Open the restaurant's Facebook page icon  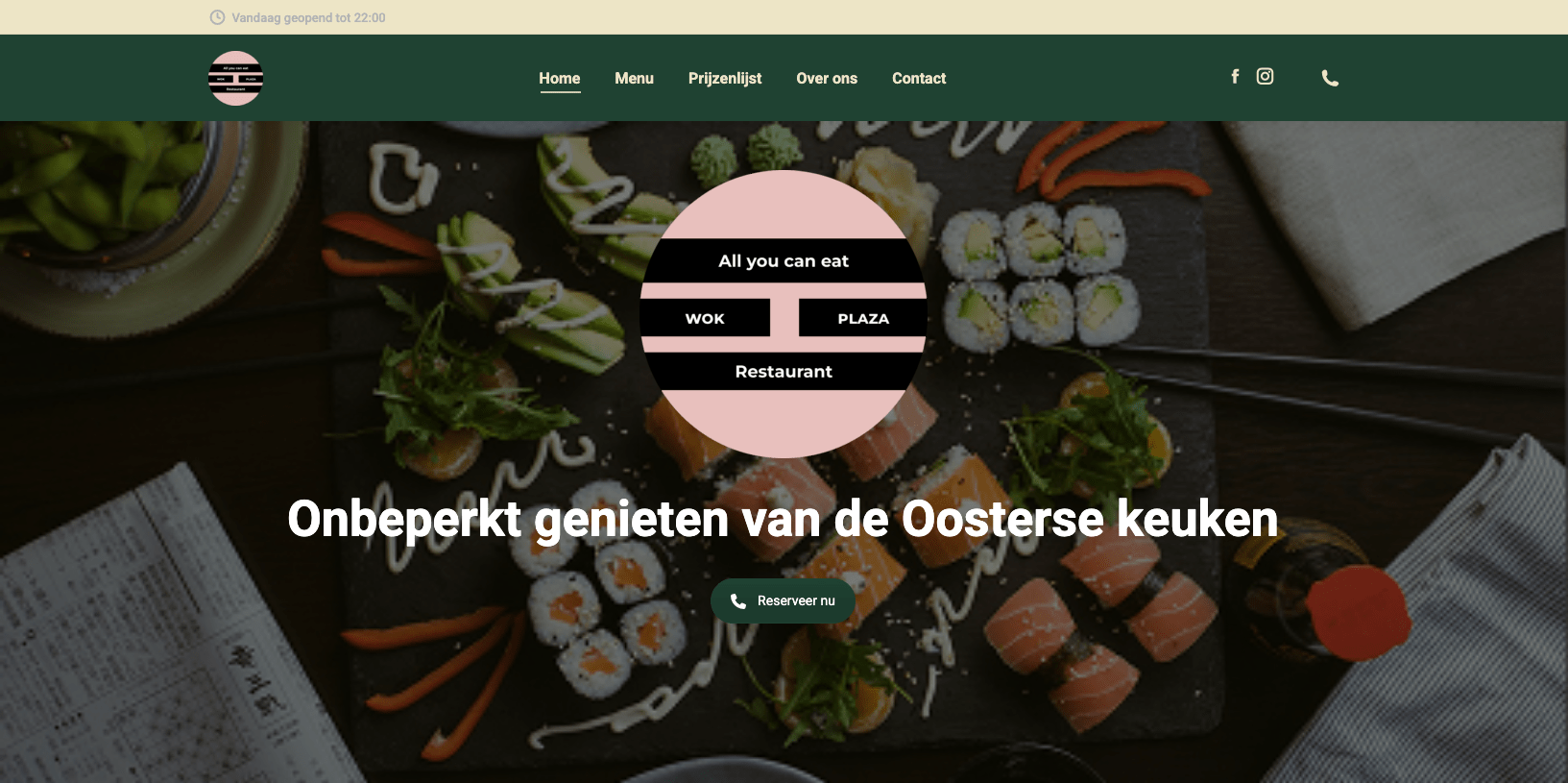[x=1235, y=76]
